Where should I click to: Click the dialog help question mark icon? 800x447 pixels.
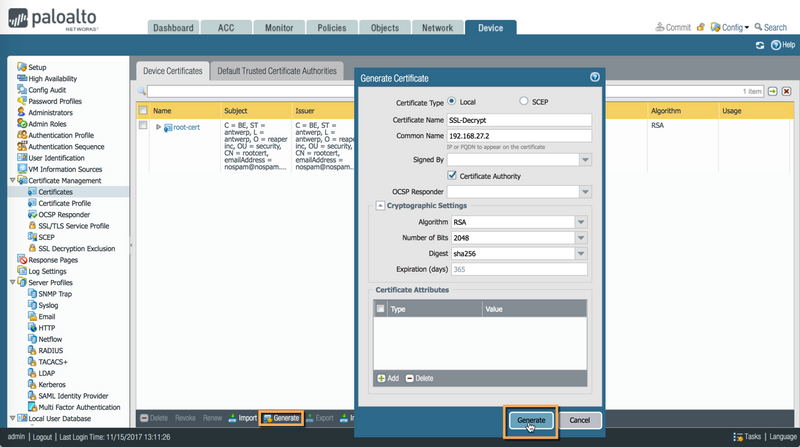coord(595,77)
